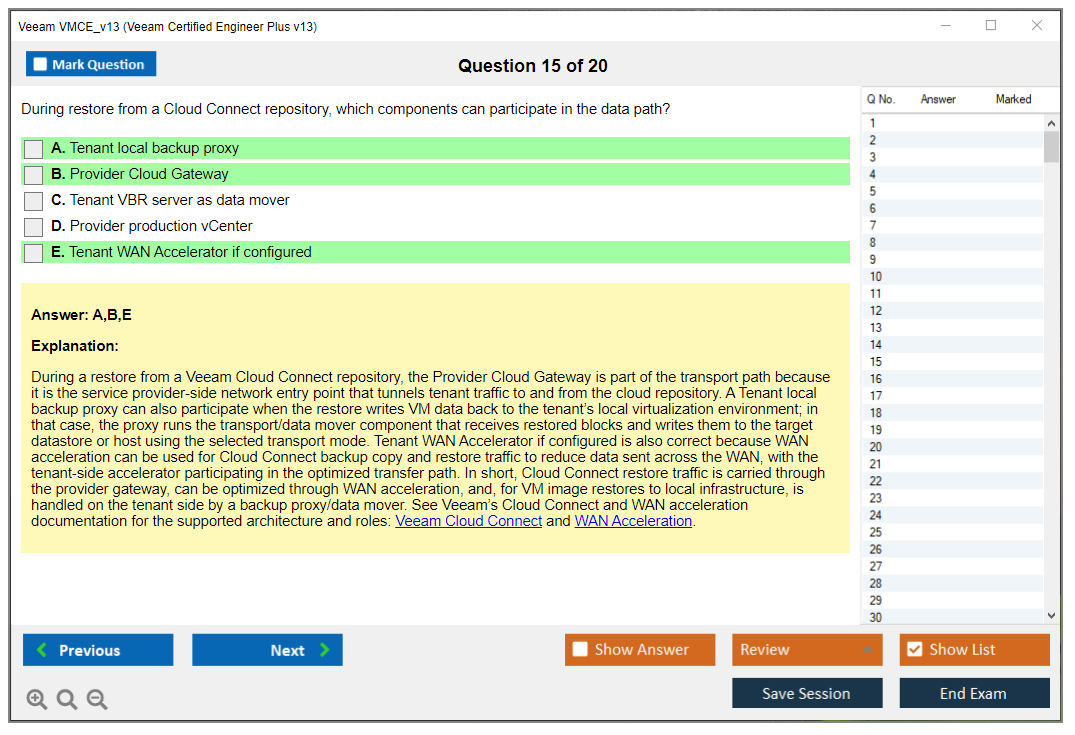The width and height of the screenshot is (1075, 735).
Task: Uncheck the Show List checkbox
Action: click(915, 649)
